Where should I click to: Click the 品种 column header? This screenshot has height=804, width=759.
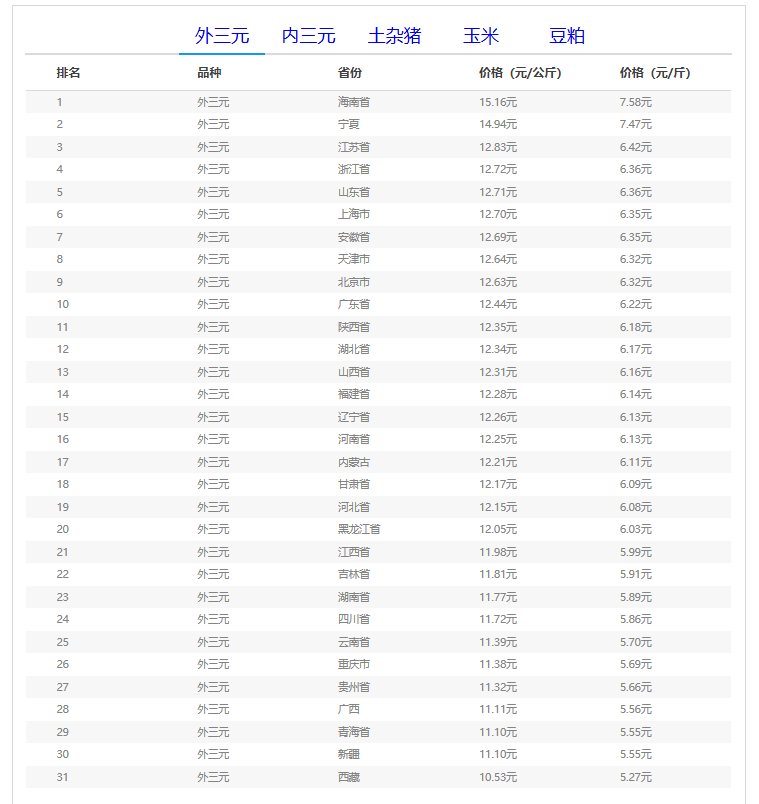[209, 73]
